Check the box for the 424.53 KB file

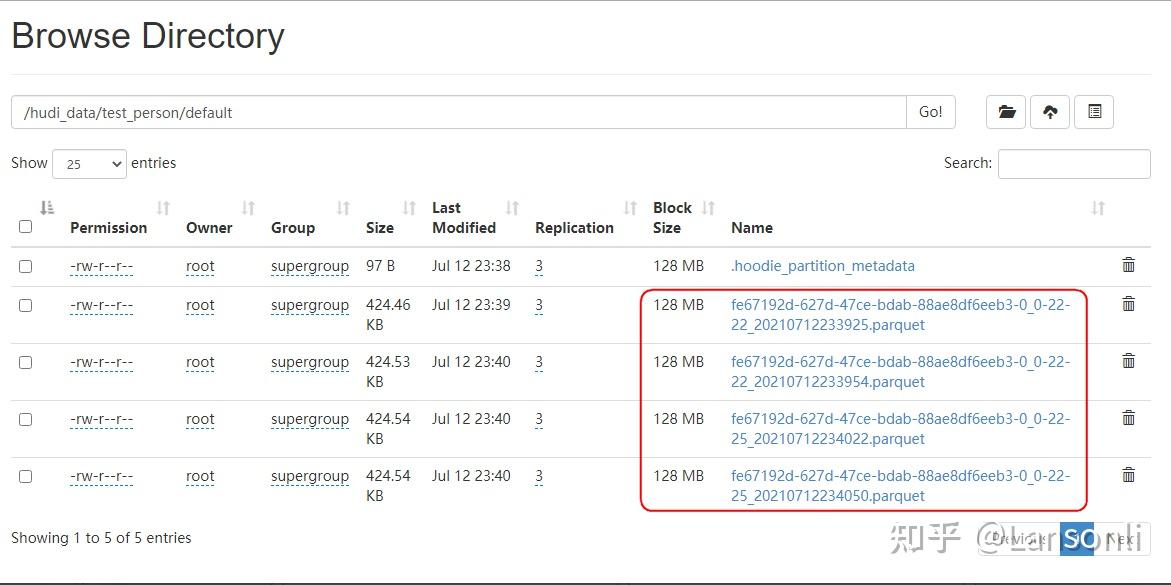tap(25, 362)
